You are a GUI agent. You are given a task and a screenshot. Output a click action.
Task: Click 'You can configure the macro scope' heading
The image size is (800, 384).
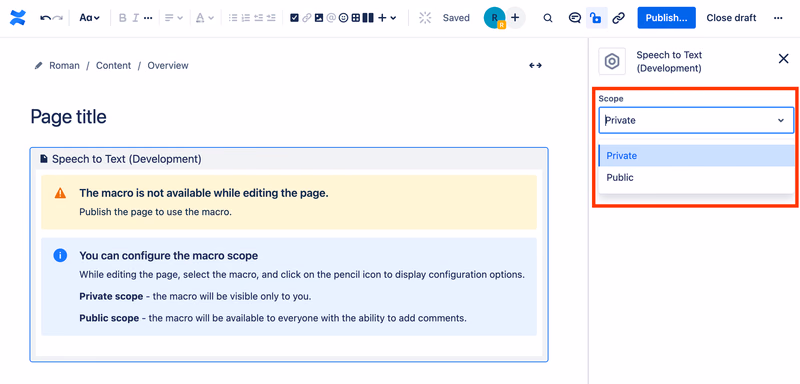168,255
